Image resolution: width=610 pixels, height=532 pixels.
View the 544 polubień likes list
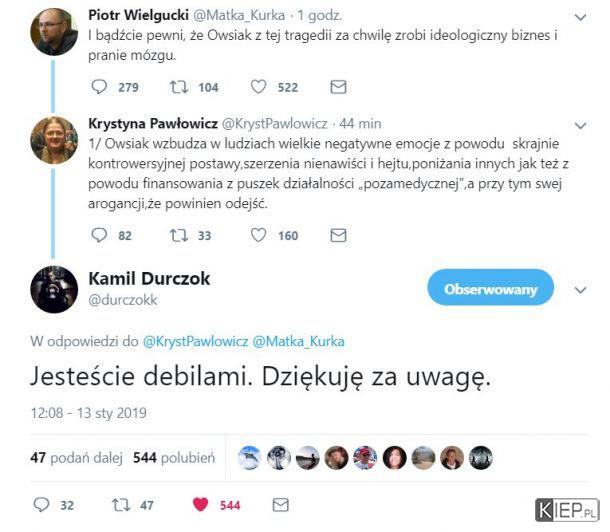tap(174, 458)
